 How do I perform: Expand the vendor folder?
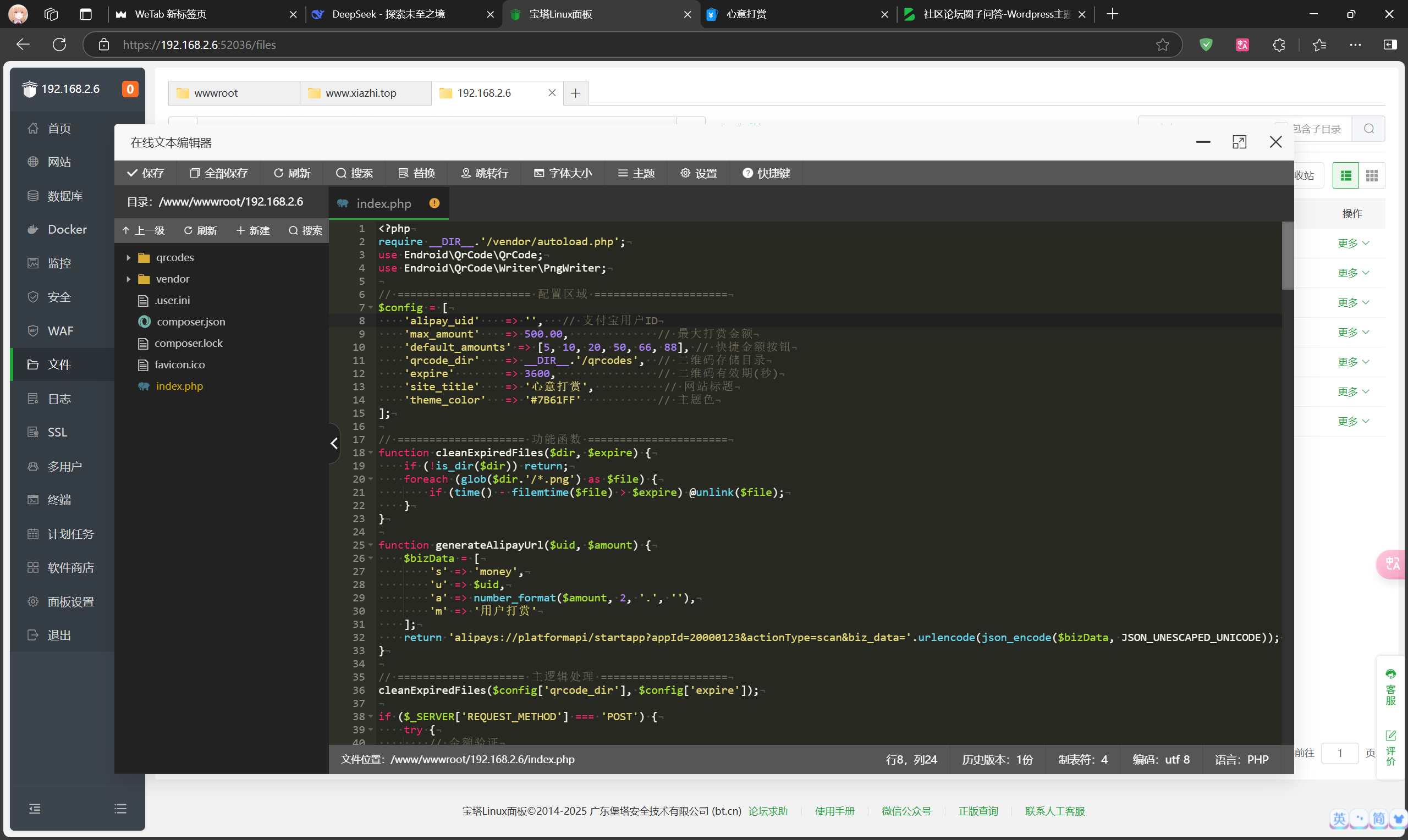tap(129, 279)
